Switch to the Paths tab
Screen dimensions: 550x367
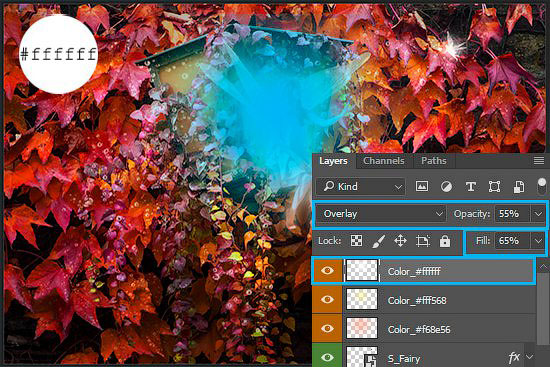click(434, 161)
